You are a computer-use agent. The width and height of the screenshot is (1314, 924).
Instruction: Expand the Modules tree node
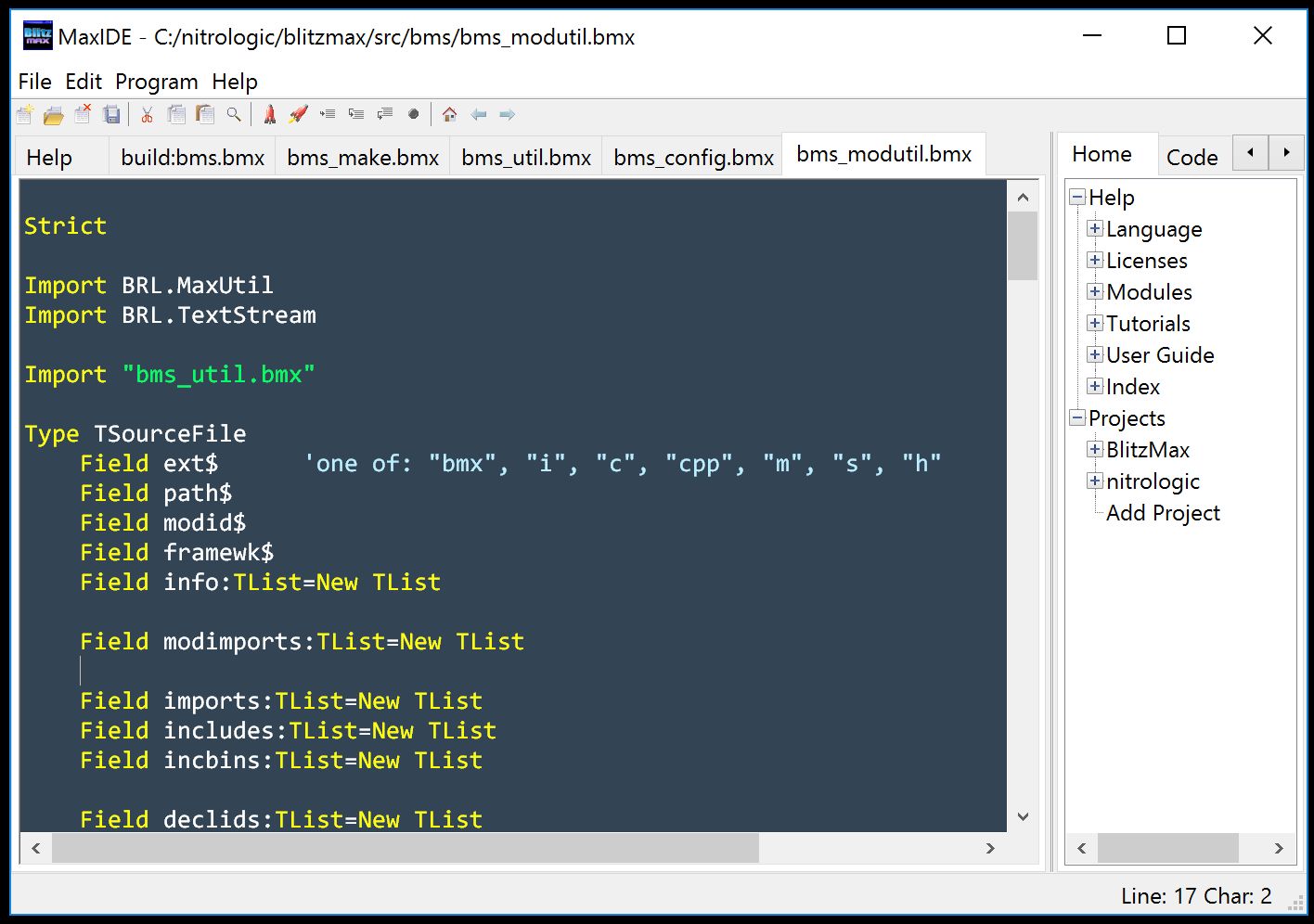1094,291
